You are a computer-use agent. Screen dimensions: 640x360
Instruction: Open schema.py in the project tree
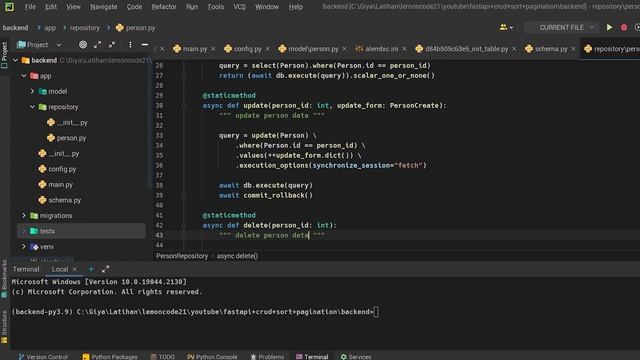pyautogui.click(x=60, y=200)
